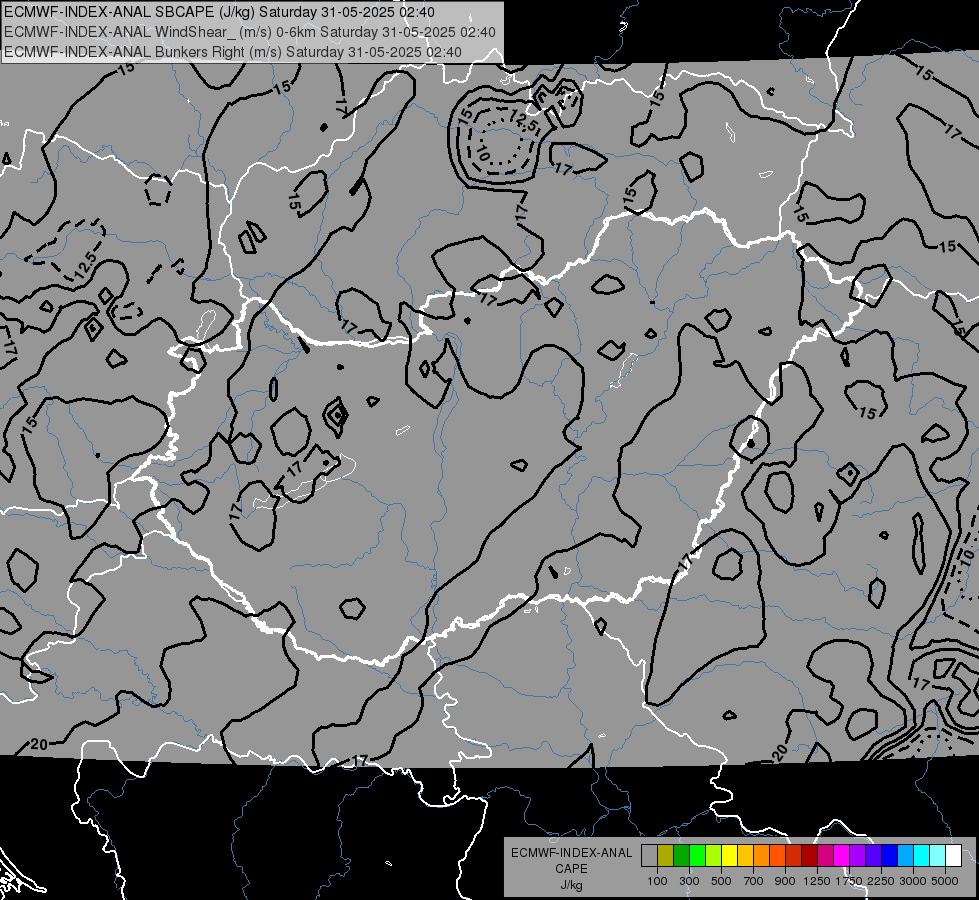Click the 700 legend tick label
Image resolution: width=979 pixels, height=900 pixels.
754,881
